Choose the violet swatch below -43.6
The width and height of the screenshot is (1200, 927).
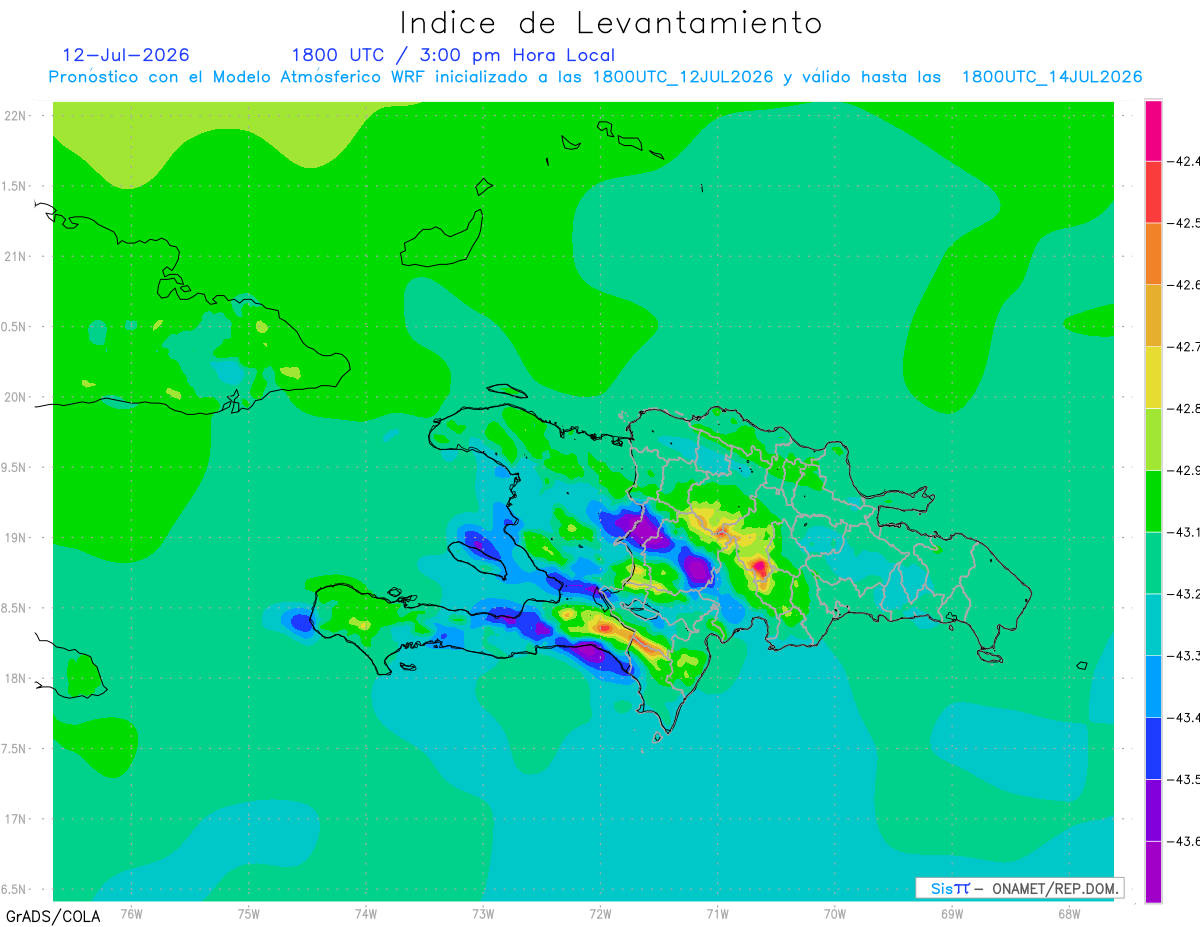click(1153, 872)
